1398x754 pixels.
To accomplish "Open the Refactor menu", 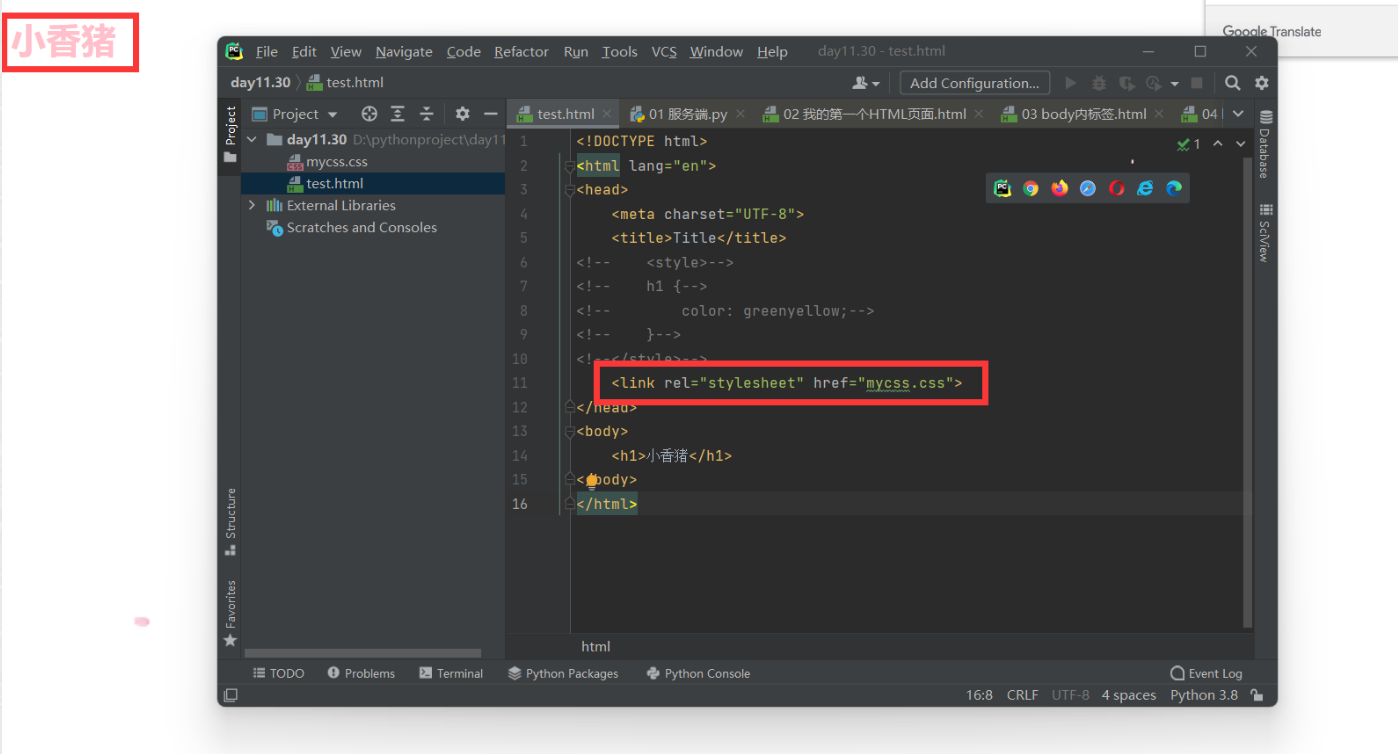I will tap(521, 52).
